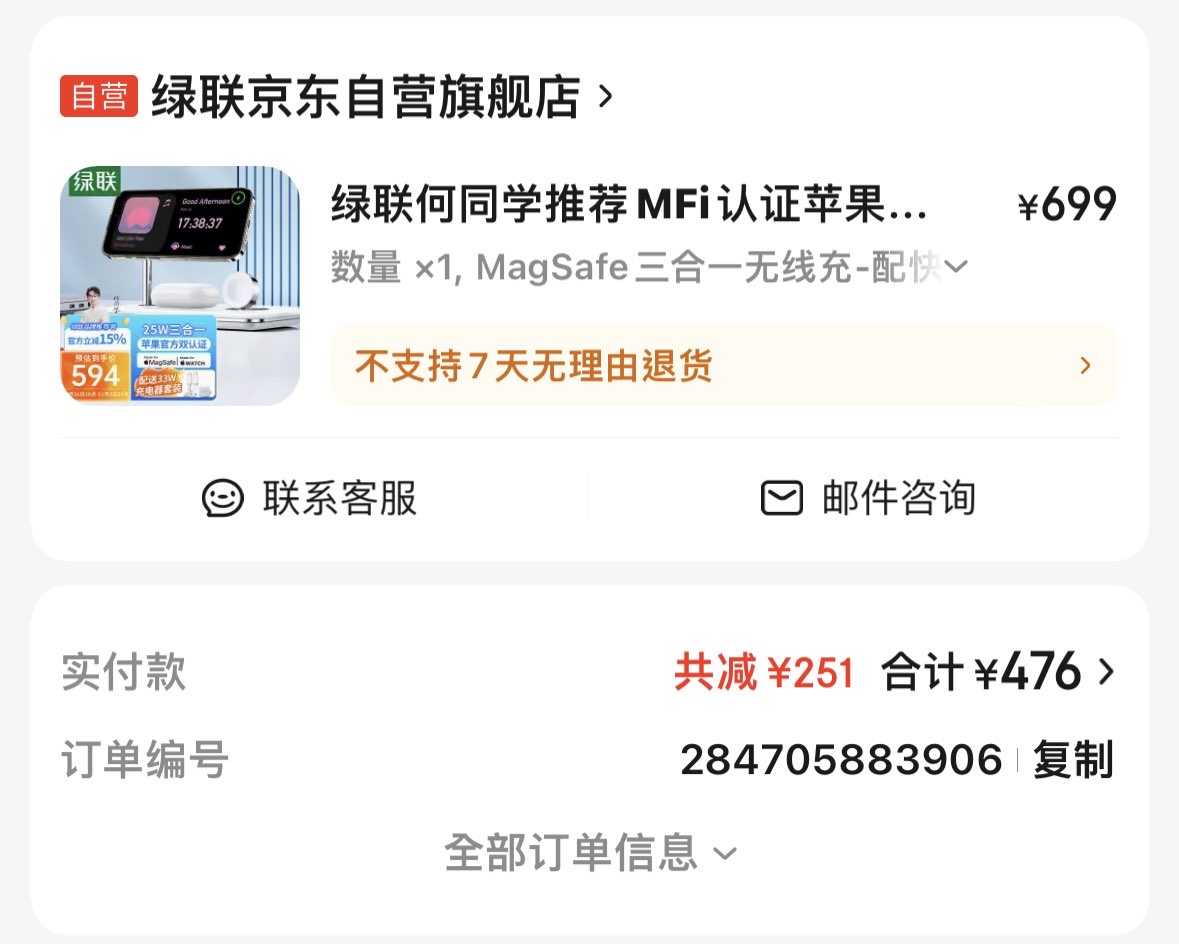Open the product thumbnail image

coord(180,286)
